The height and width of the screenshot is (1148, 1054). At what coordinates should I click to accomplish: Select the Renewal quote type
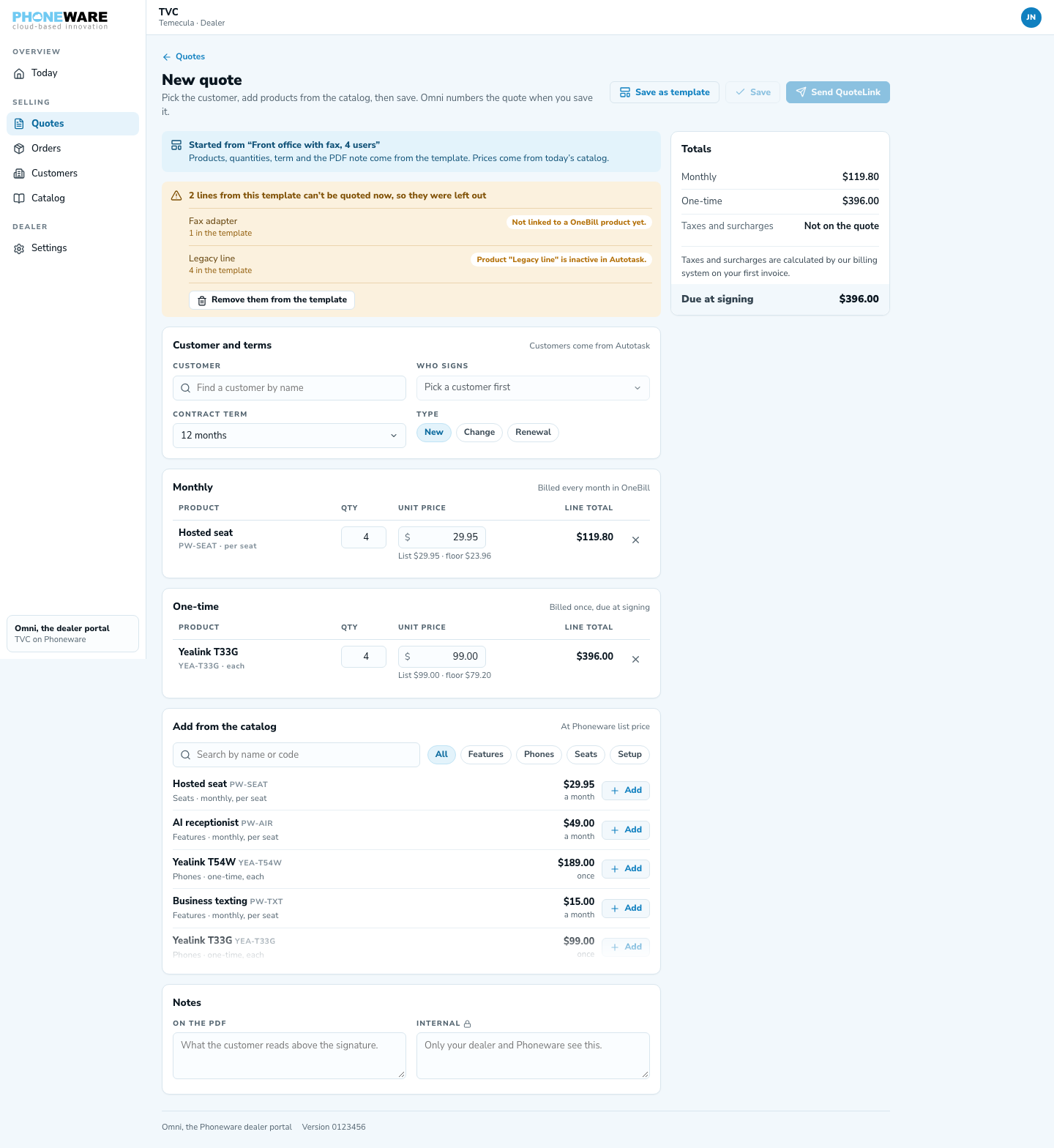(x=533, y=433)
